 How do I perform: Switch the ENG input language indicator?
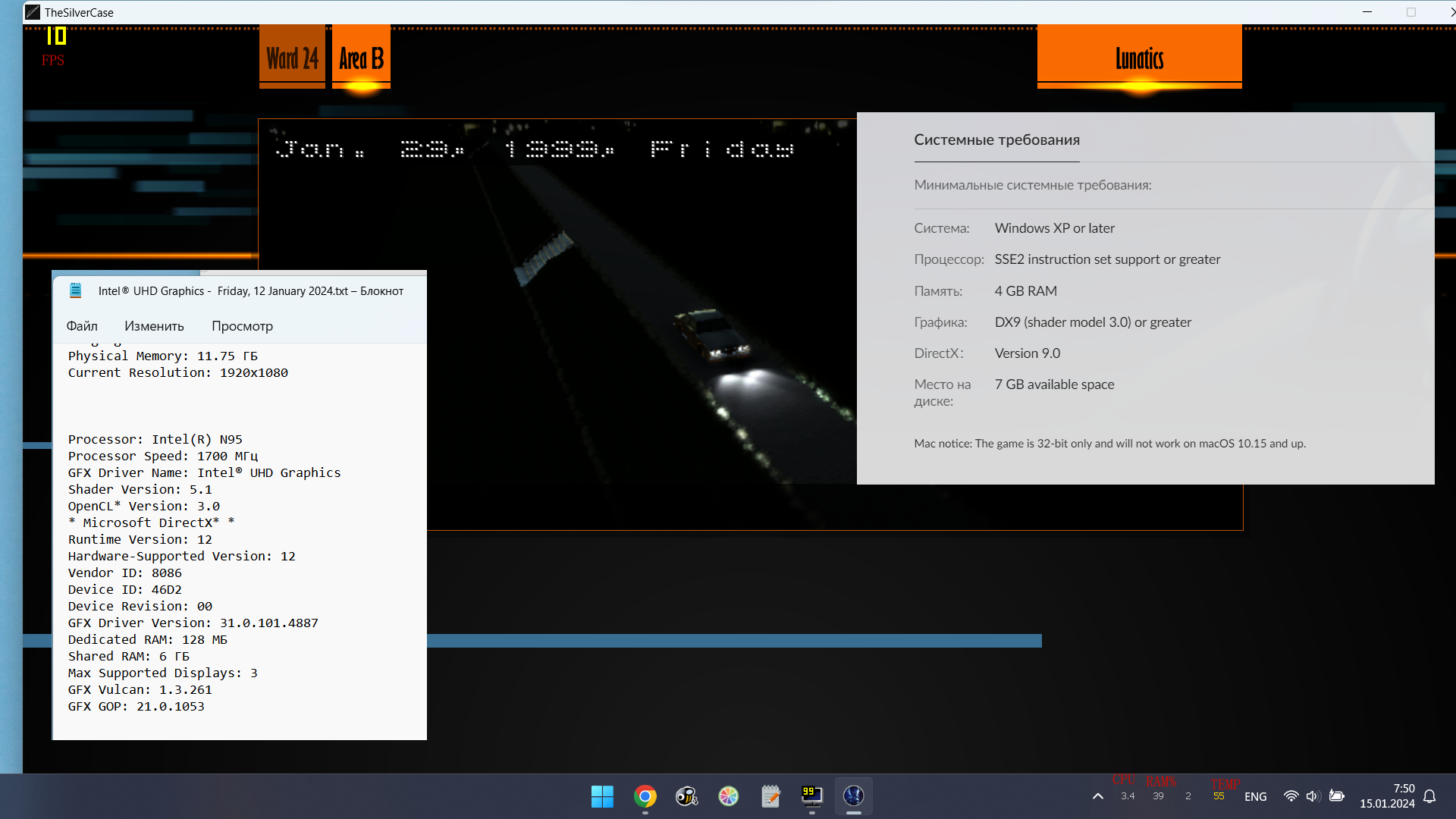point(1255,796)
